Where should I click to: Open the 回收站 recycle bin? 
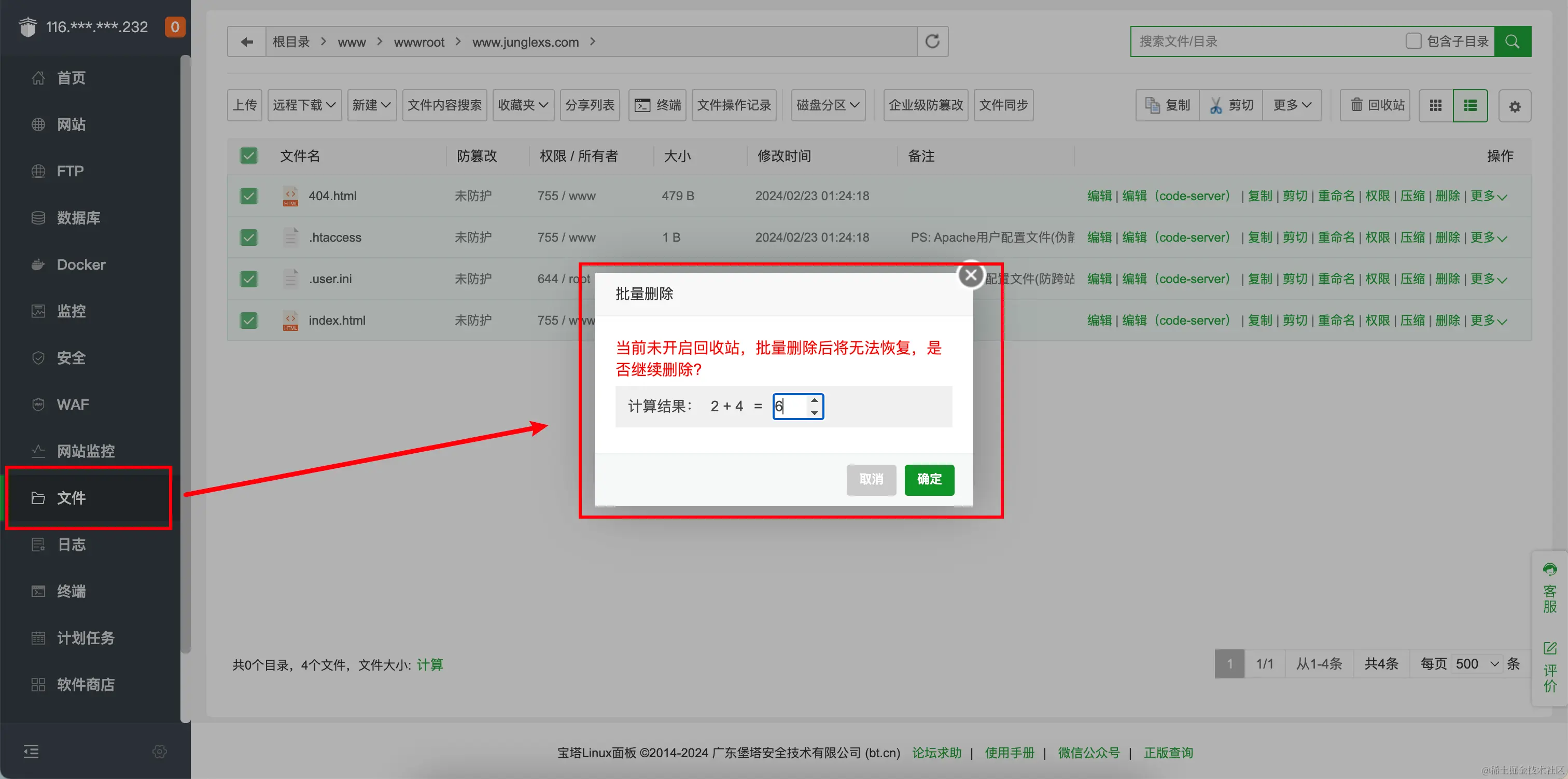click(x=1375, y=105)
